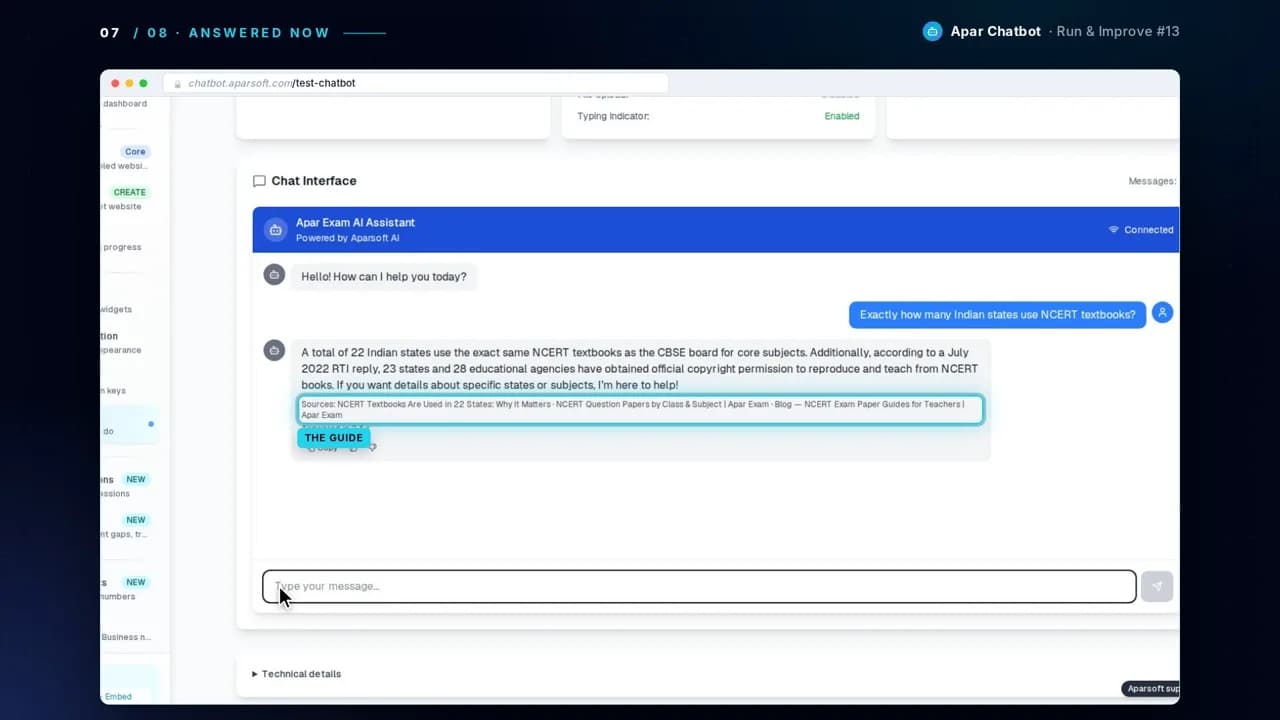Click the green Enabled status value
The width and height of the screenshot is (1280, 720).
(x=842, y=116)
